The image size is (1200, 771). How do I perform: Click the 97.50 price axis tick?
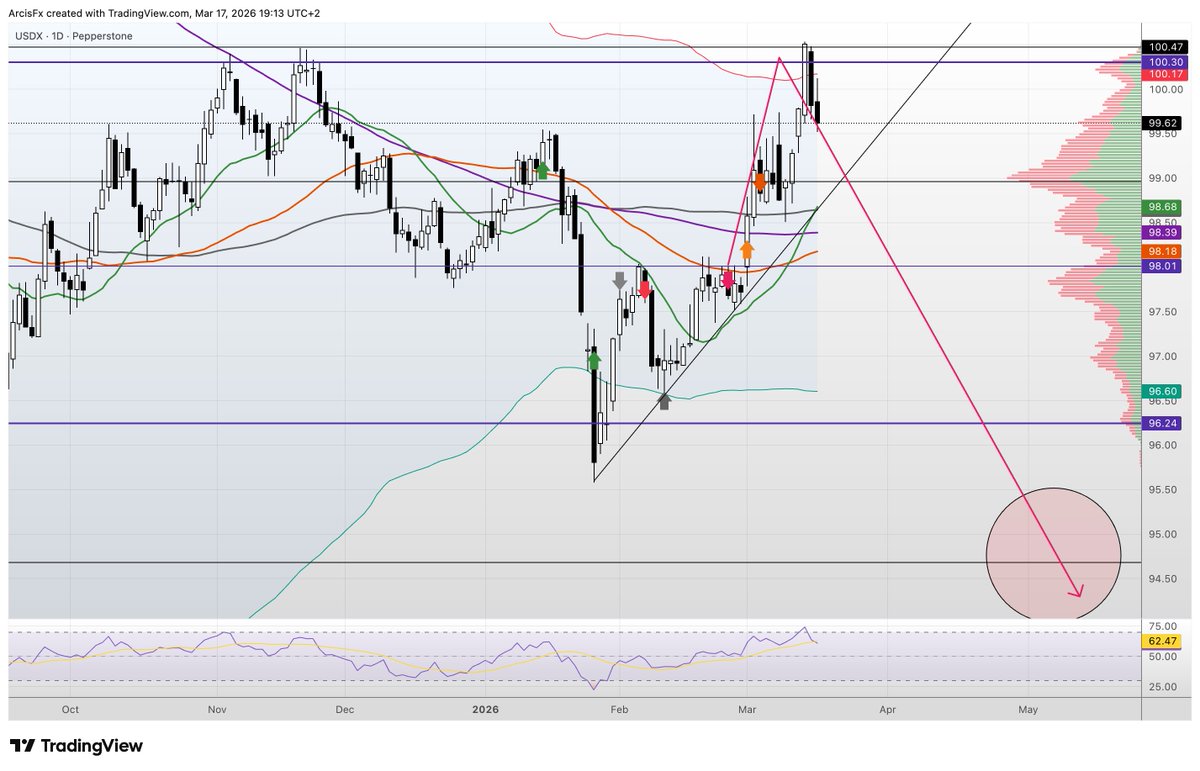pyautogui.click(x=1161, y=312)
